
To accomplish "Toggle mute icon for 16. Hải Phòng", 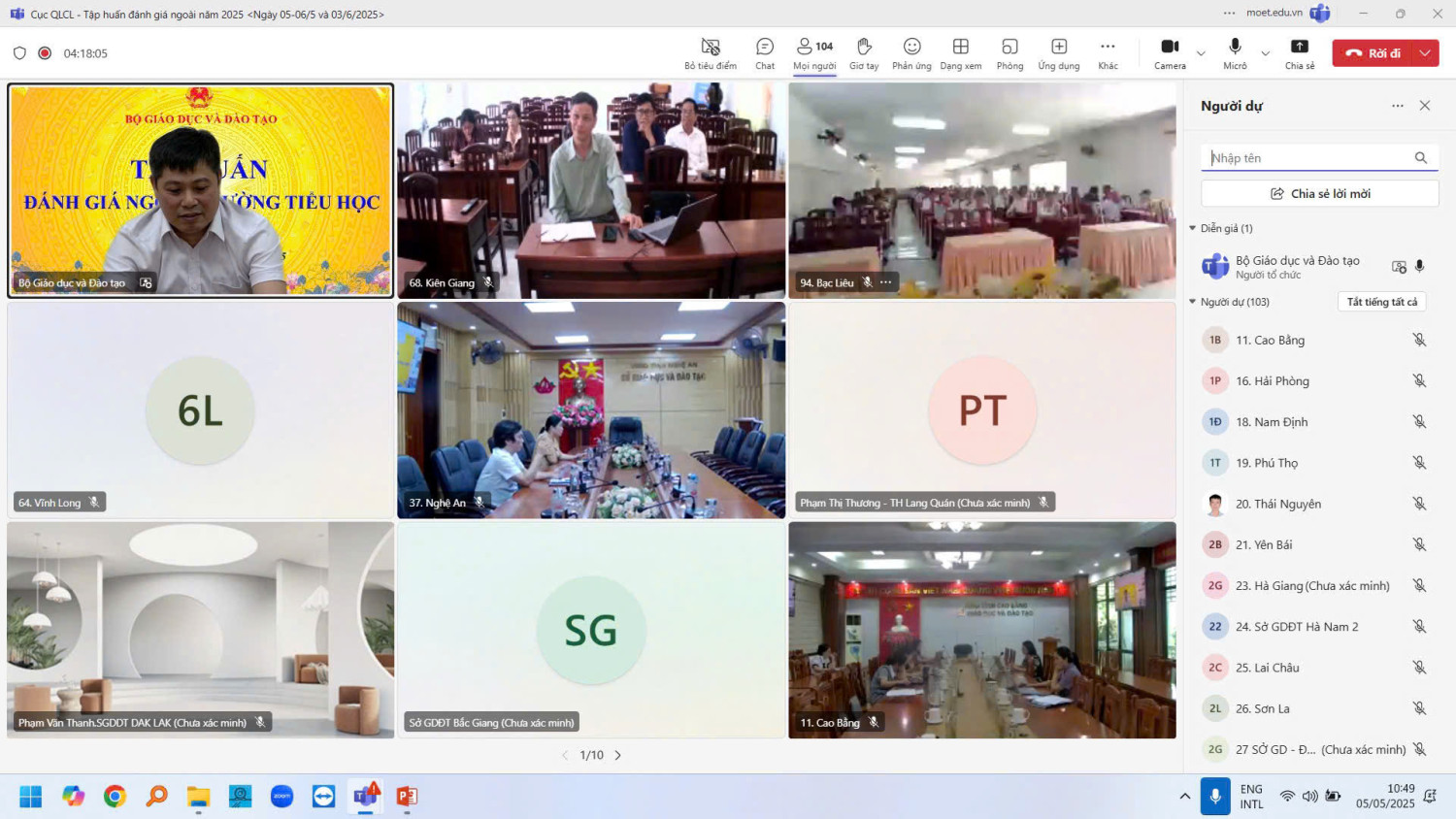I will coord(1419,380).
